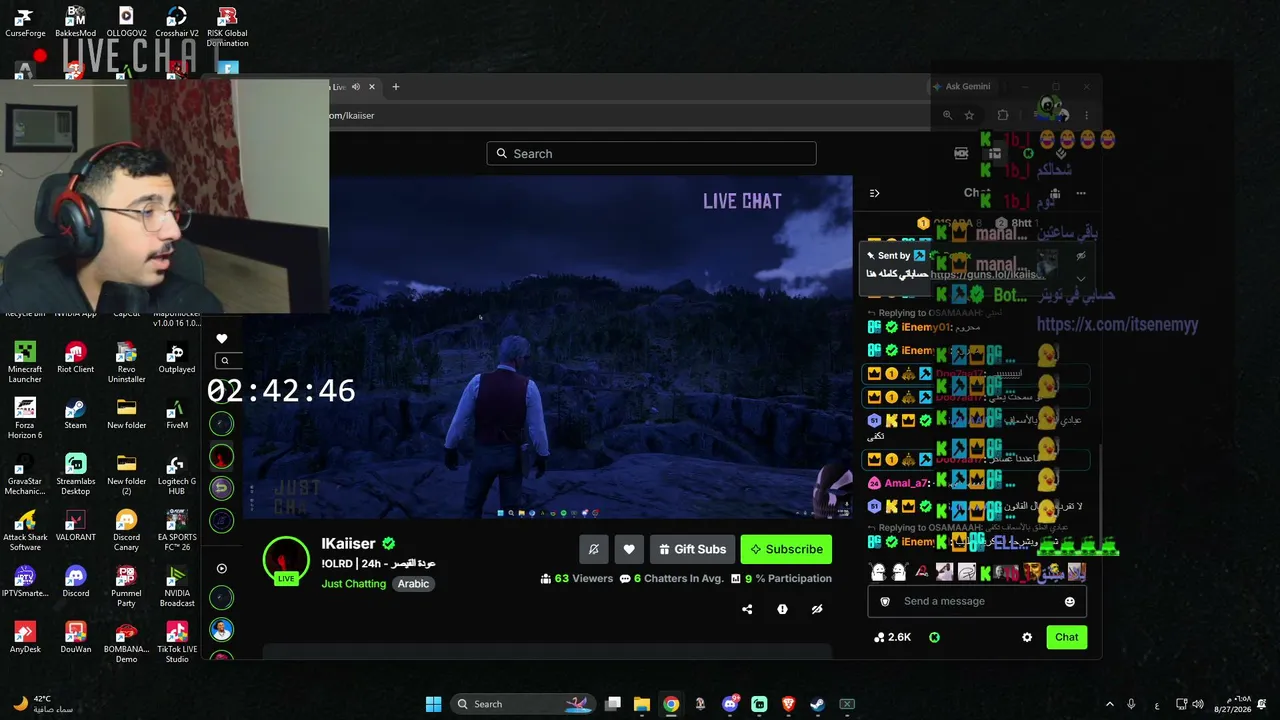Mute the audio-playing browser tab

355,87
